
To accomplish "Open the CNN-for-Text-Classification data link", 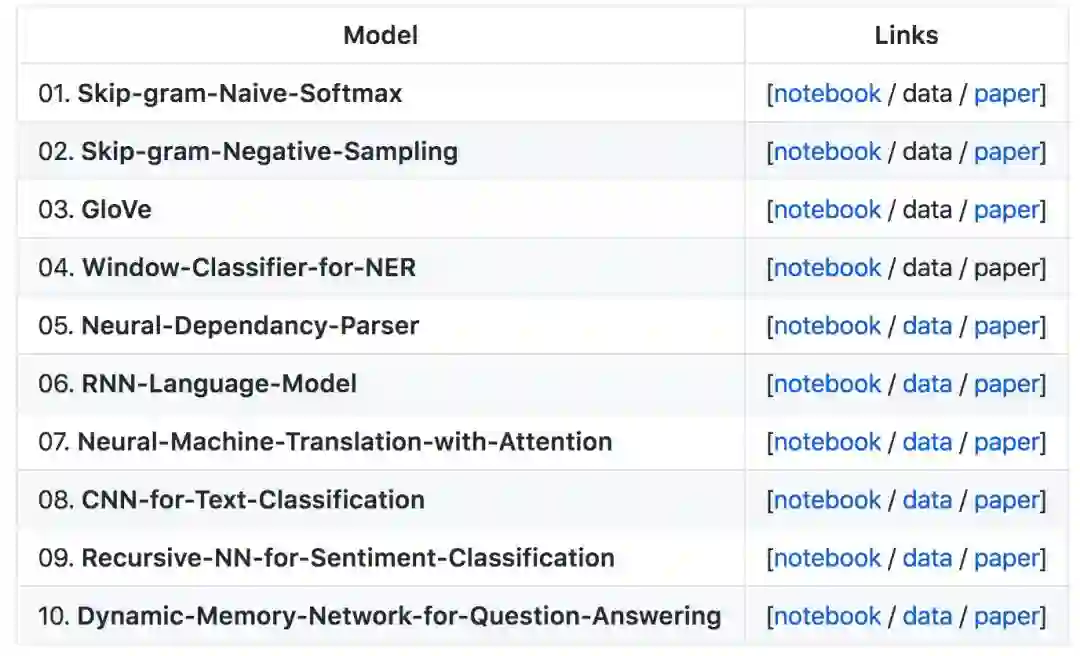I will [x=926, y=500].
